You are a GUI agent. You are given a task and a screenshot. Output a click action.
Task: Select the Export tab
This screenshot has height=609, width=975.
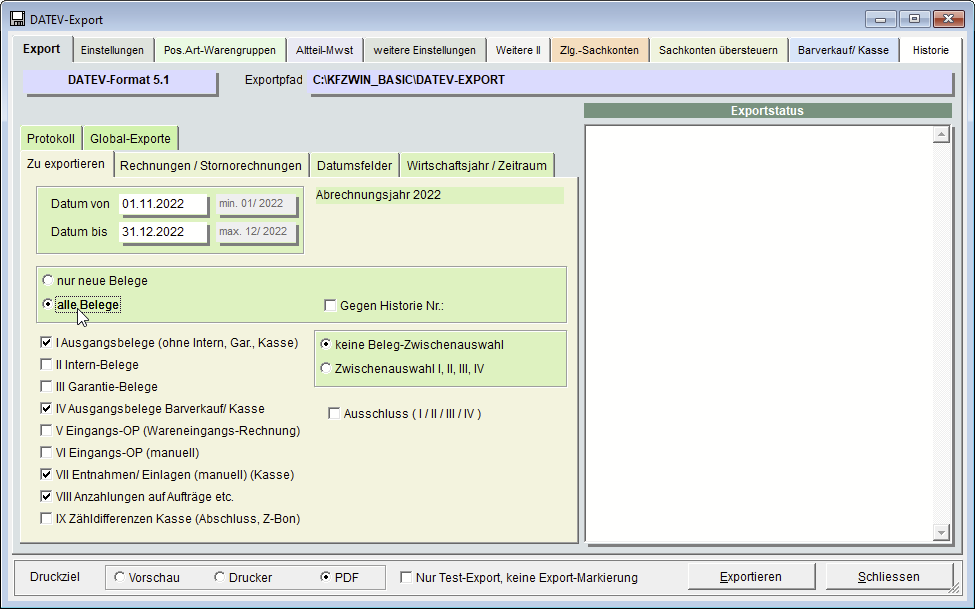[x=42, y=49]
